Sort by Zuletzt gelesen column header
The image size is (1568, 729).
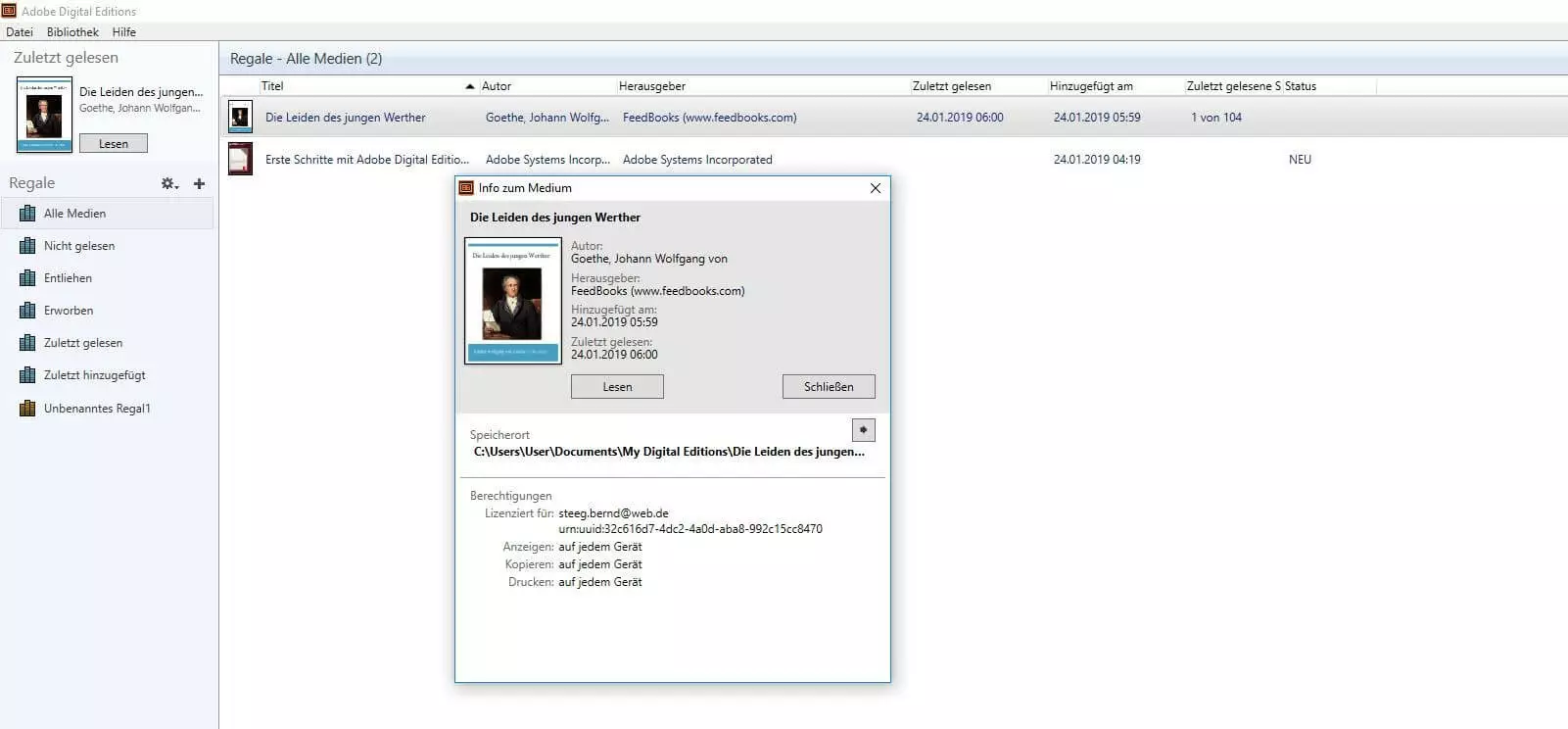952,86
